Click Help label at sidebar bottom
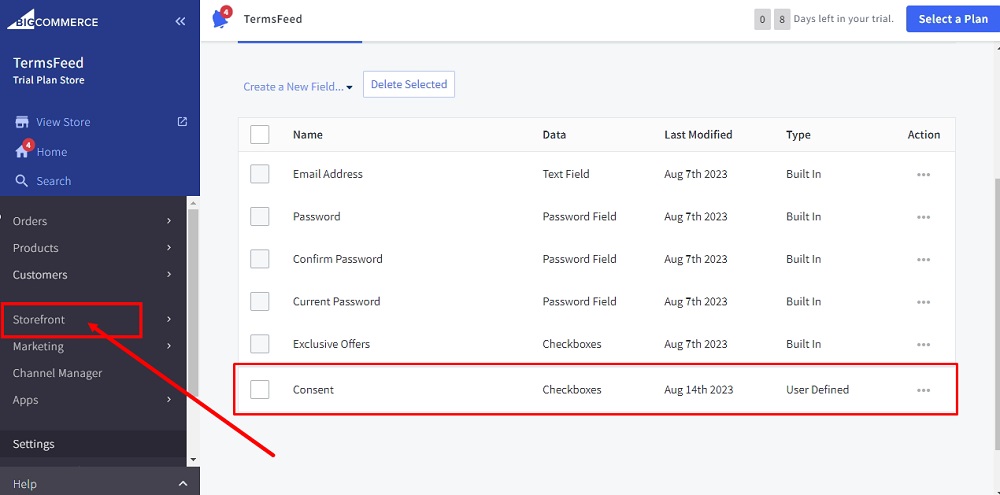The image size is (1000, 495). [x=25, y=484]
